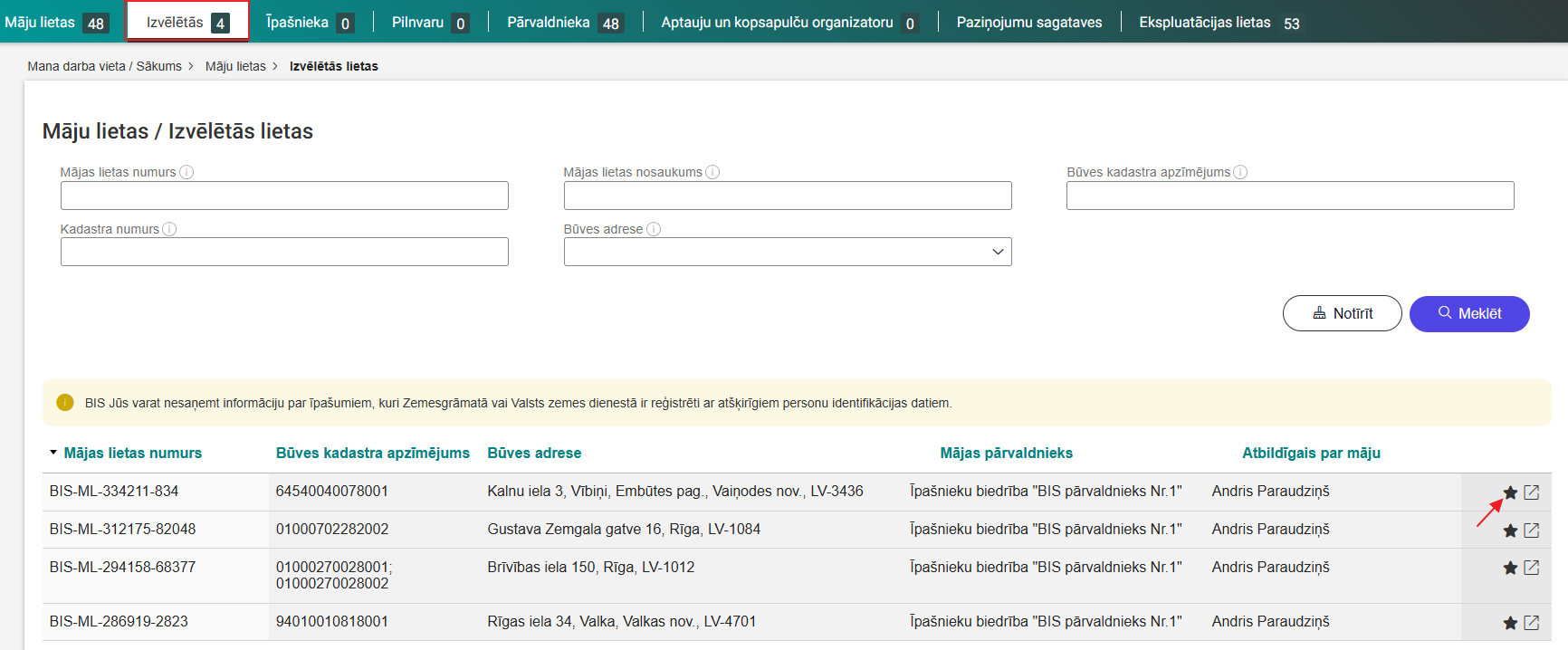The width and height of the screenshot is (1568, 650).
Task: Sort by Mājas lietas numurs column
Action: click(x=132, y=453)
